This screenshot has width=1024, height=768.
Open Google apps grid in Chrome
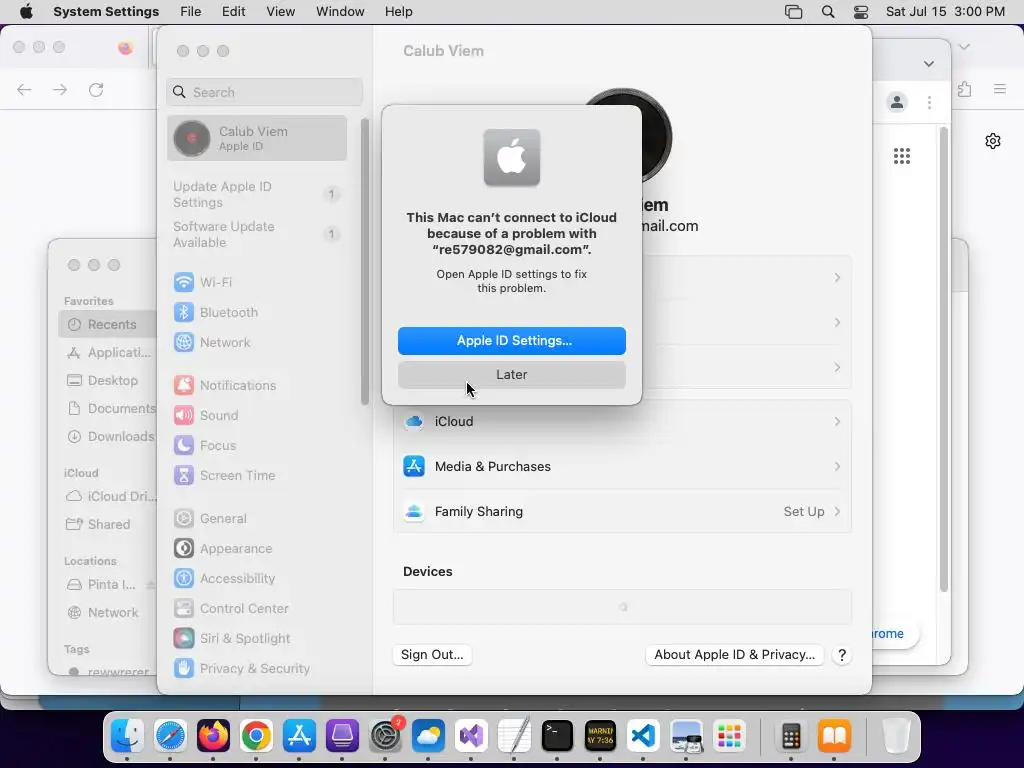[x=902, y=156]
